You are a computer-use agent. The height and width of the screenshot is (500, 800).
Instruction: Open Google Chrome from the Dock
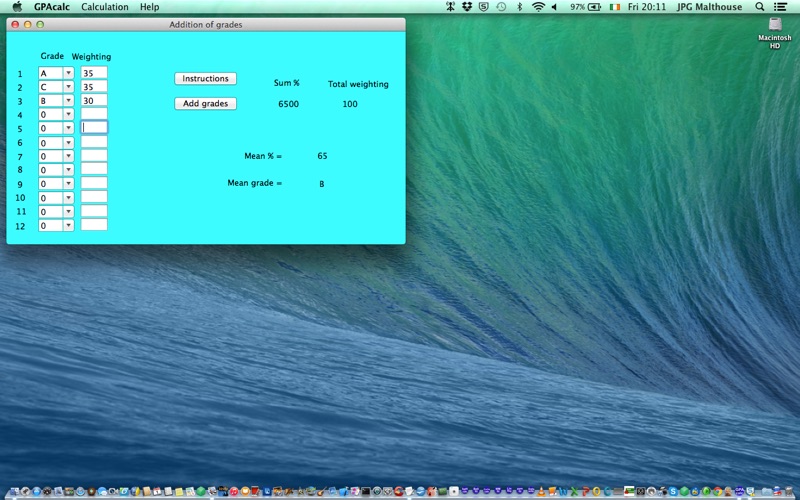[x=717, y=491]
